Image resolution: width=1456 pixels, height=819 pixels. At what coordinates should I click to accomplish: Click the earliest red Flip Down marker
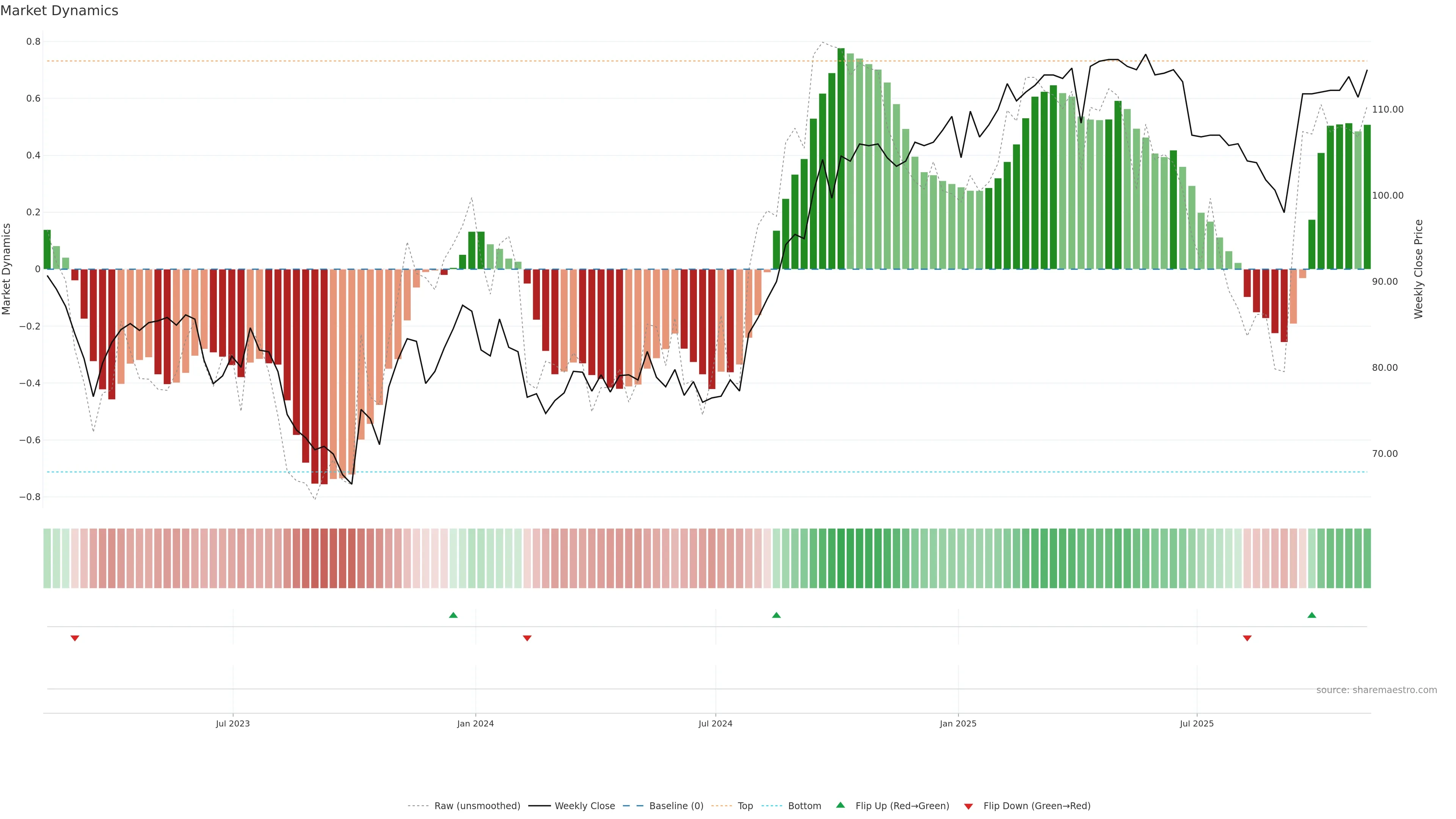tap(75, 638)
